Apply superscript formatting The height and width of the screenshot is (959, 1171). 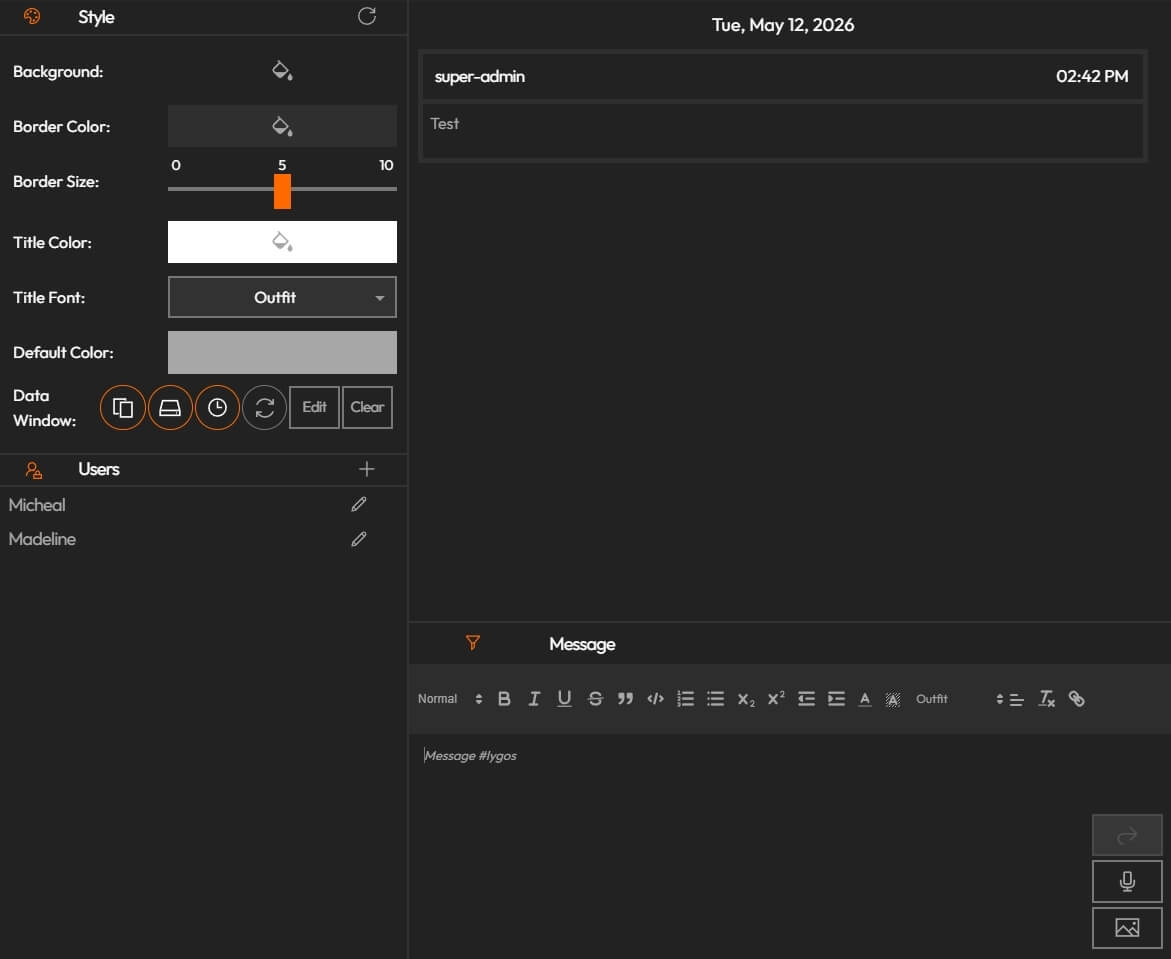click(776, 699)
